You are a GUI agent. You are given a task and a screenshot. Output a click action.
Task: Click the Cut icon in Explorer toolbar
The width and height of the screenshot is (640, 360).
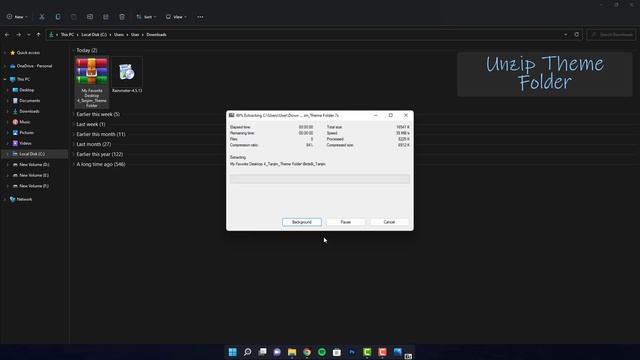pos(42,17)
